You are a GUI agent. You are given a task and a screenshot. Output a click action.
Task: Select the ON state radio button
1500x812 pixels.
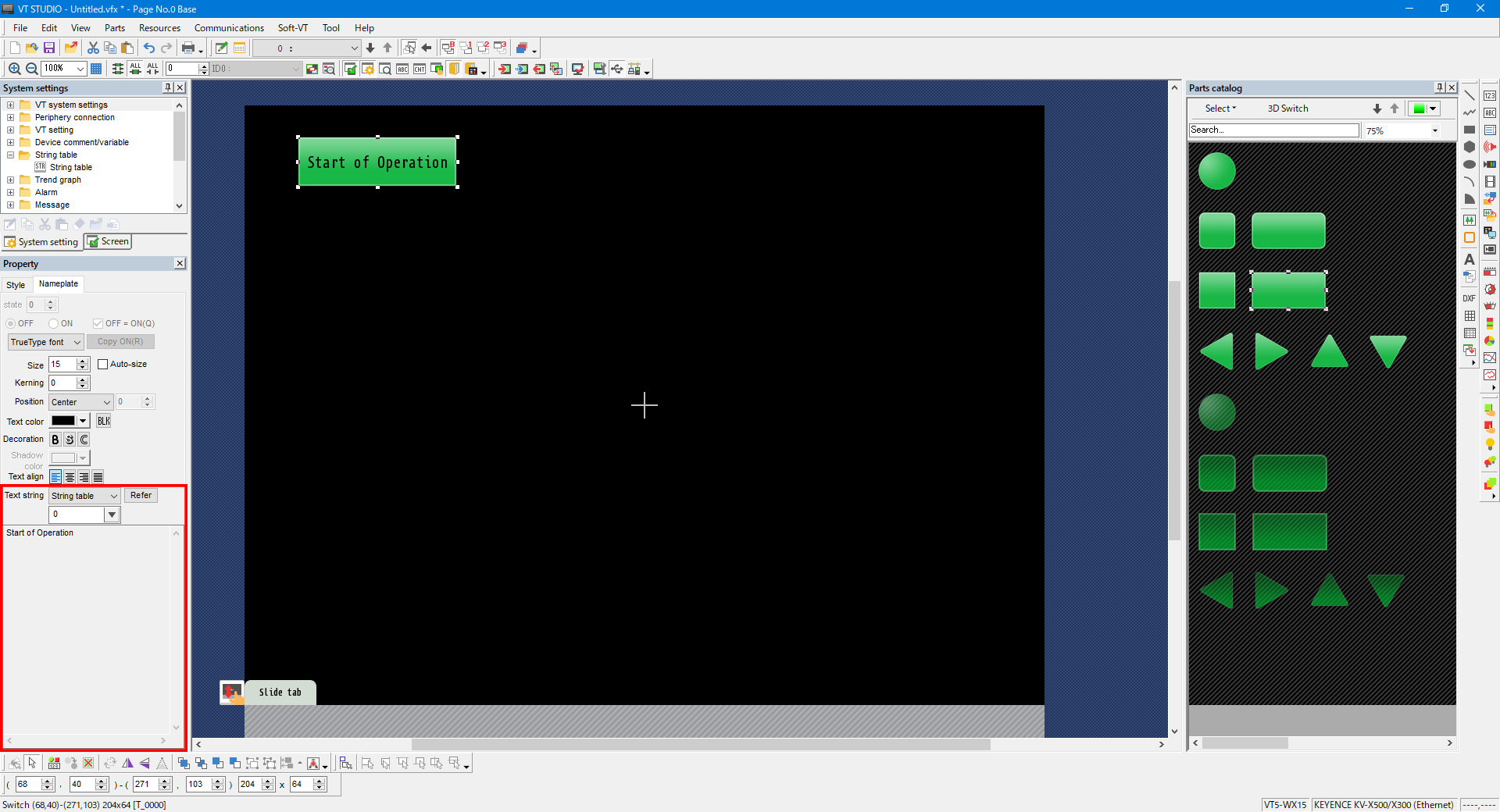click(54, 324)
